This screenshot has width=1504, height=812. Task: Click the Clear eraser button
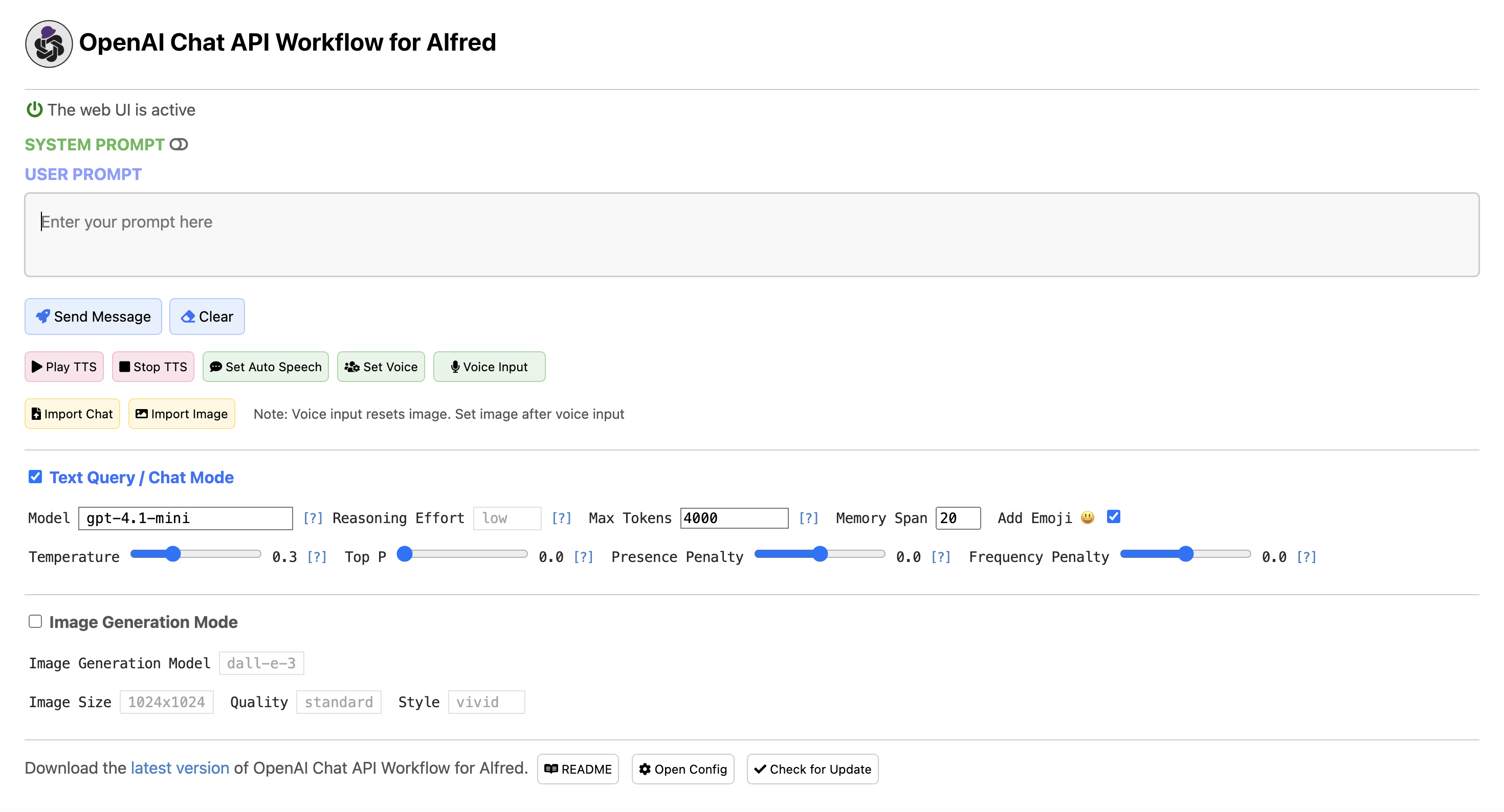[x=207, y=317]
